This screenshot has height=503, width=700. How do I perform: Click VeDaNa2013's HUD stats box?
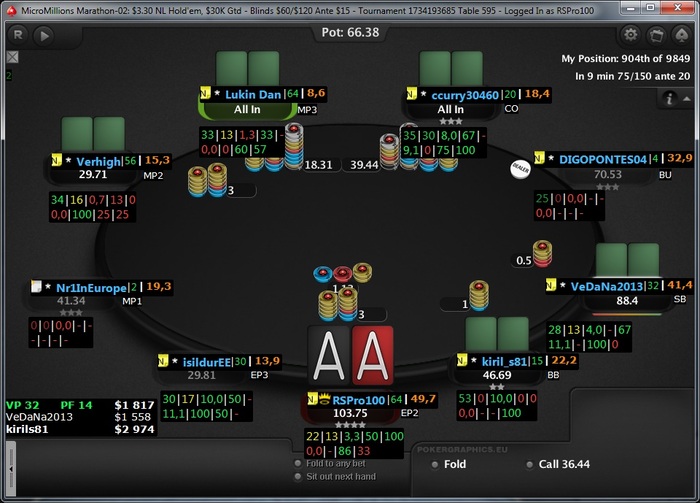(589, 337)
